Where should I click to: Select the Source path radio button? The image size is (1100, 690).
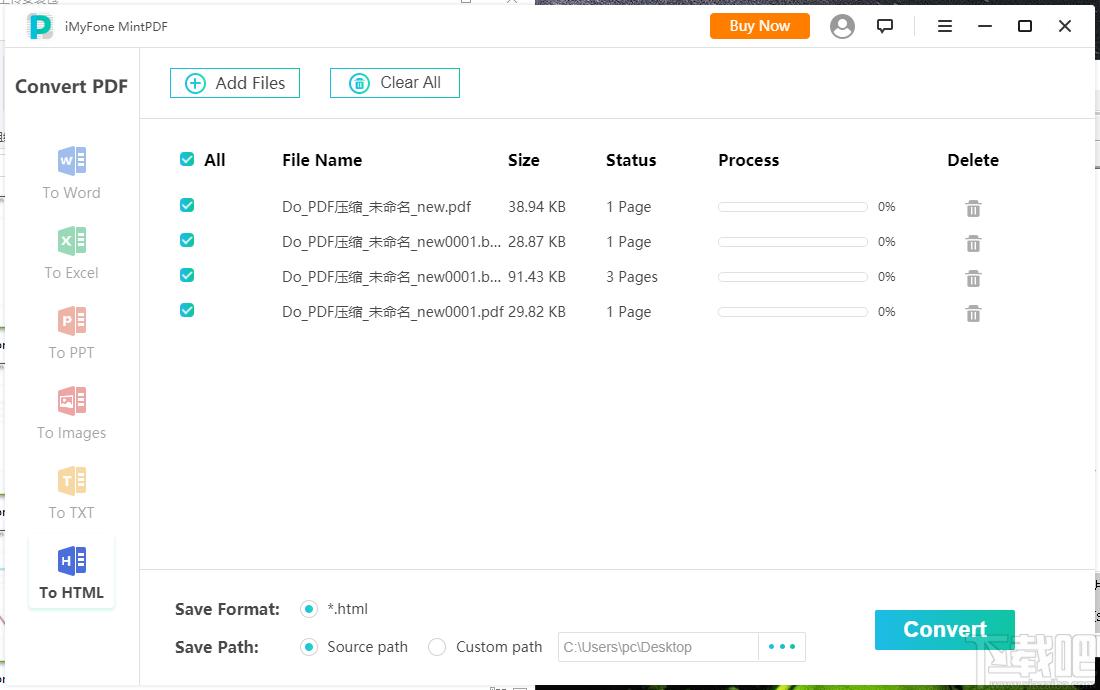(x=309, y=647)
